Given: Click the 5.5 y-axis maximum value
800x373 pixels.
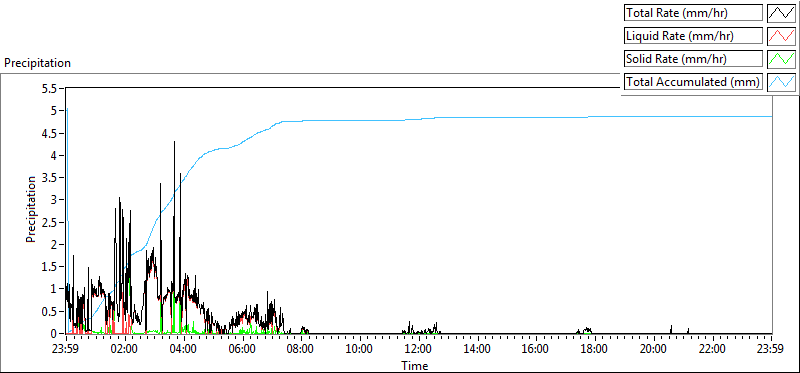Looking at the screenshot, I should tap(49, 88).
